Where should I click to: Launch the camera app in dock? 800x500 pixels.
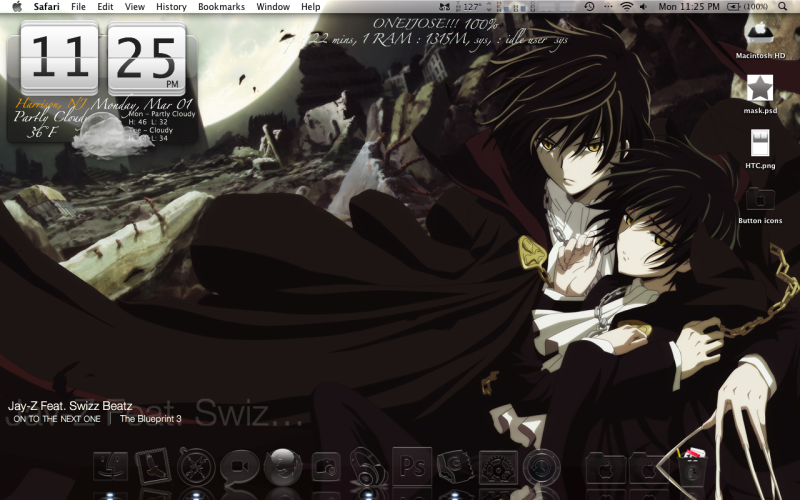click(326, 466)
